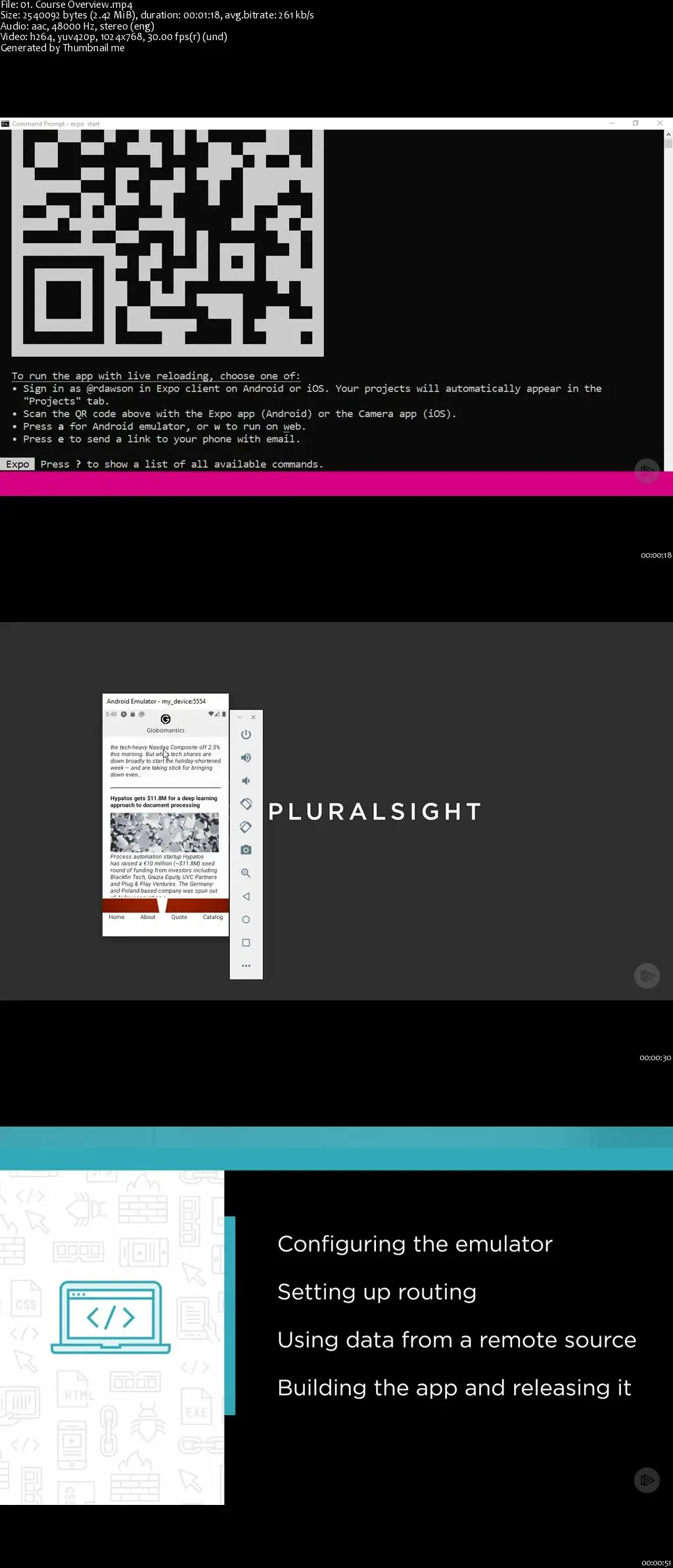Click the emulator volume down icon

click(x=246, y=780)
